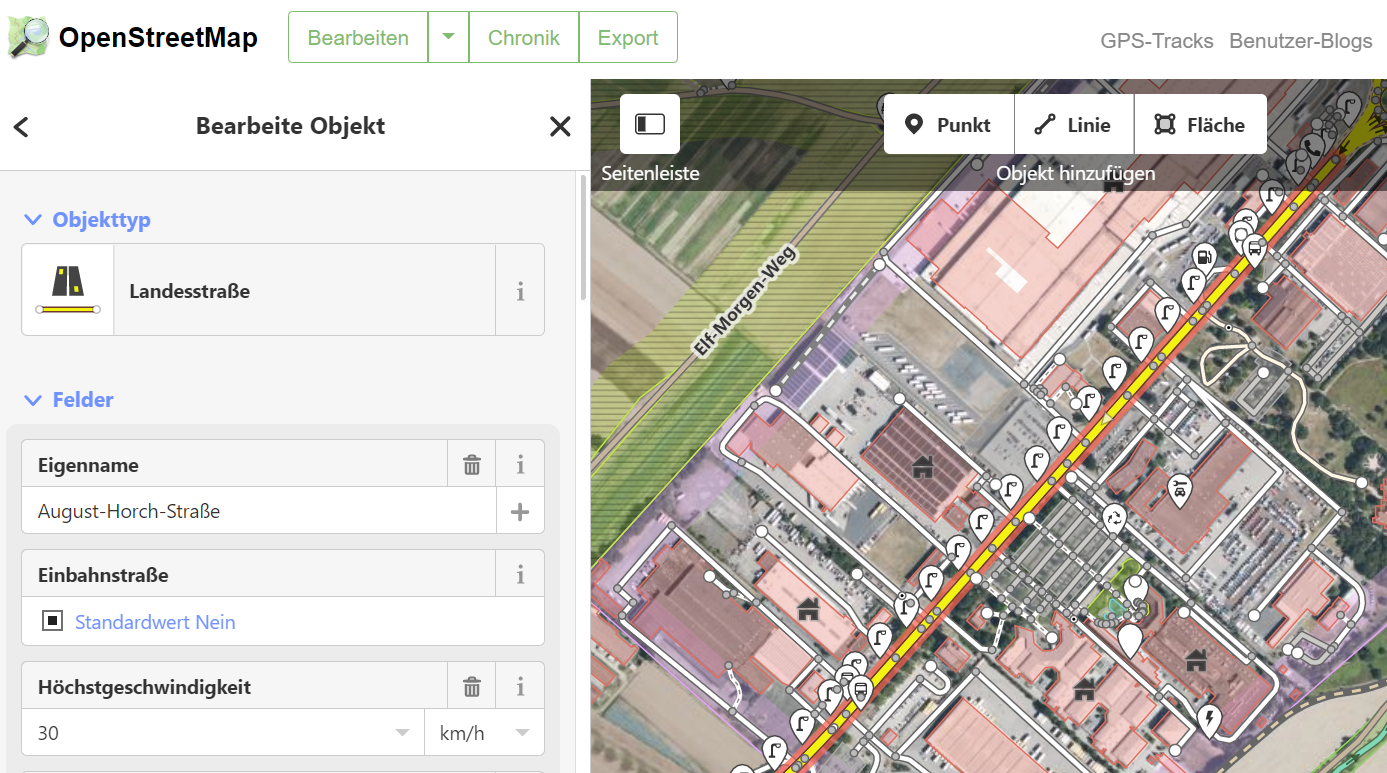Open info for the Landesstraße object type
This screenshot has height=773, width=1387.
520,291
